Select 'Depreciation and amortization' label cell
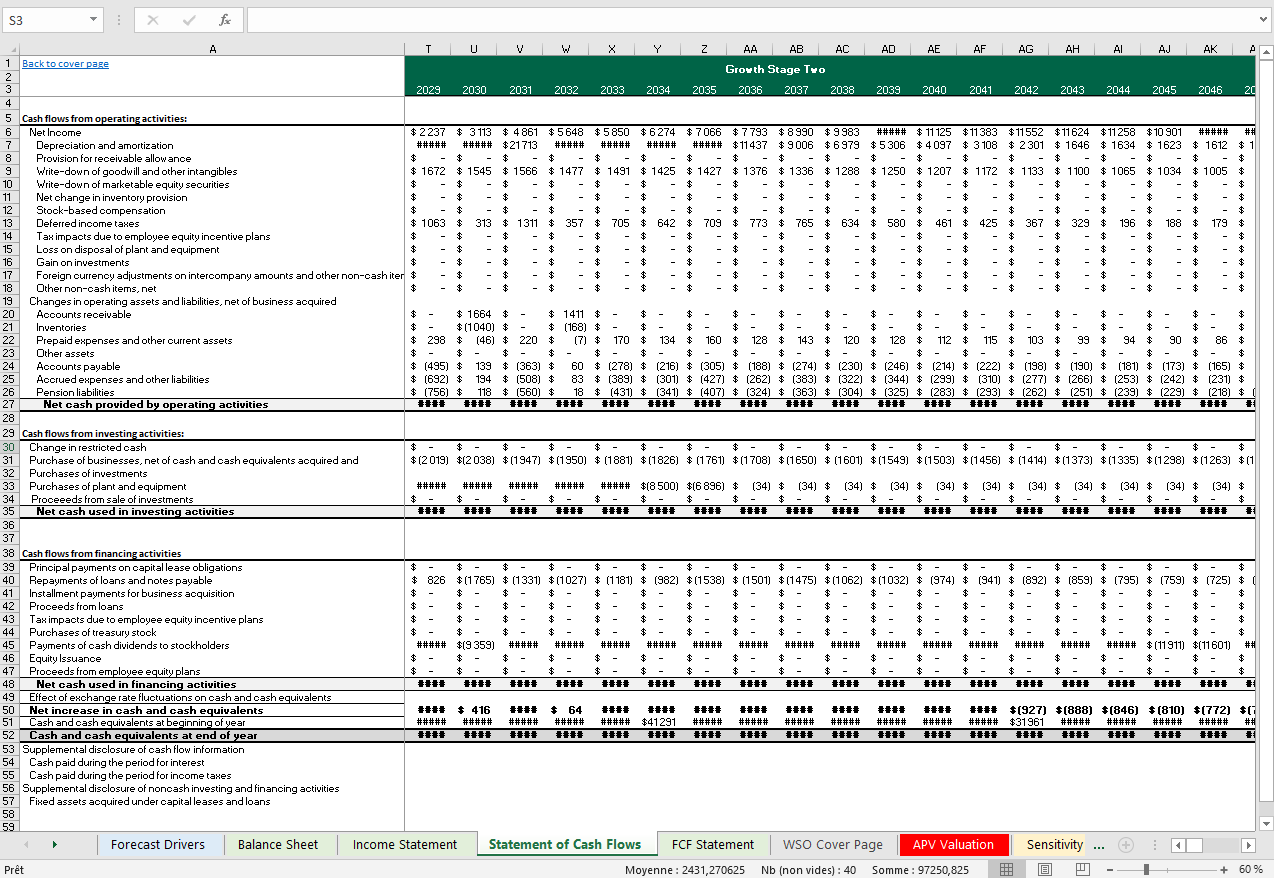Viewport: 1274px width, 878px height. click(x=105, y=145)
